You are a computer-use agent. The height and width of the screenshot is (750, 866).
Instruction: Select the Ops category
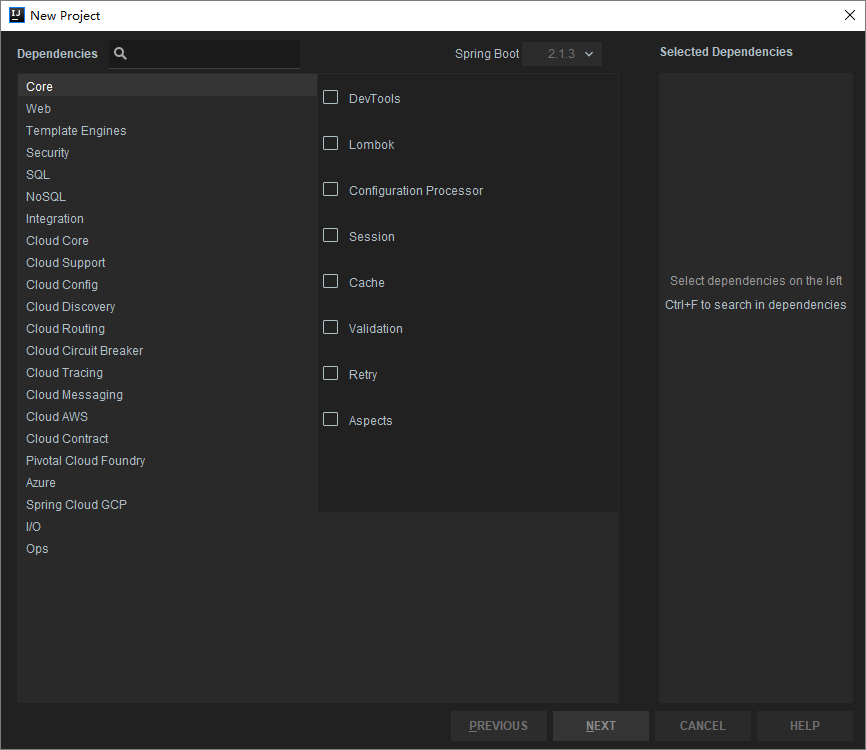click(167, 549)
